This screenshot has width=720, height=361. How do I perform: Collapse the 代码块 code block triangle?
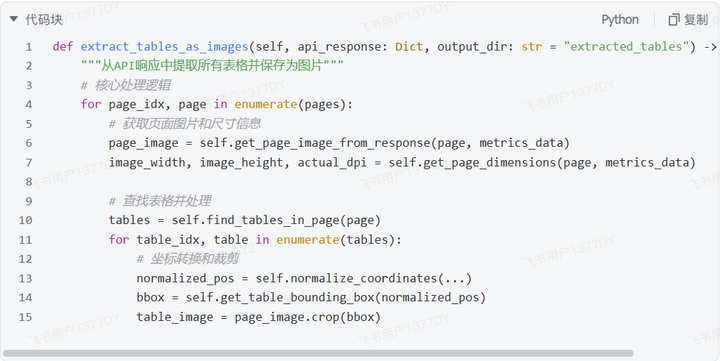(x=14, y=19)
